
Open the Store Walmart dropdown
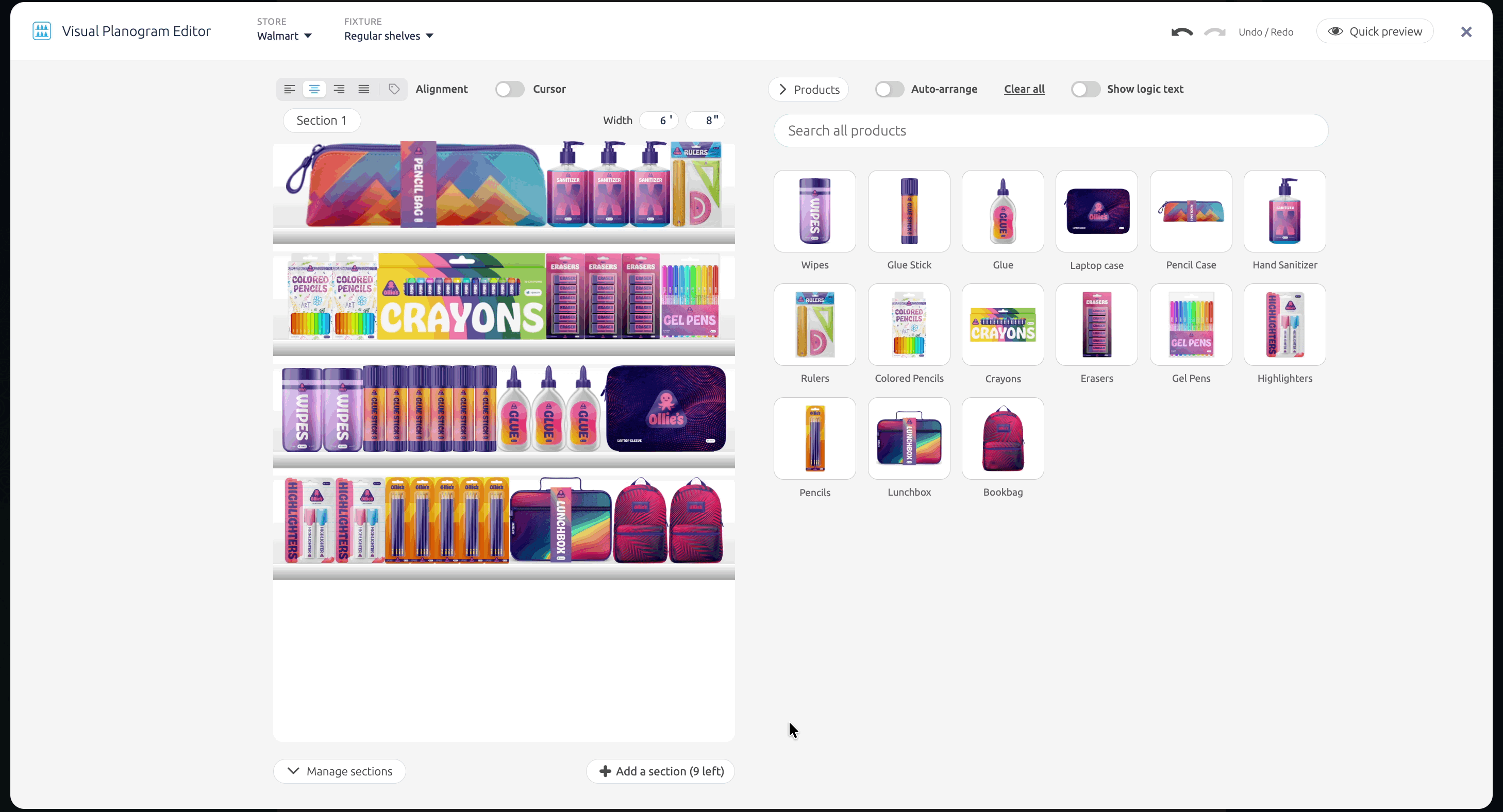tap(284, 36)
